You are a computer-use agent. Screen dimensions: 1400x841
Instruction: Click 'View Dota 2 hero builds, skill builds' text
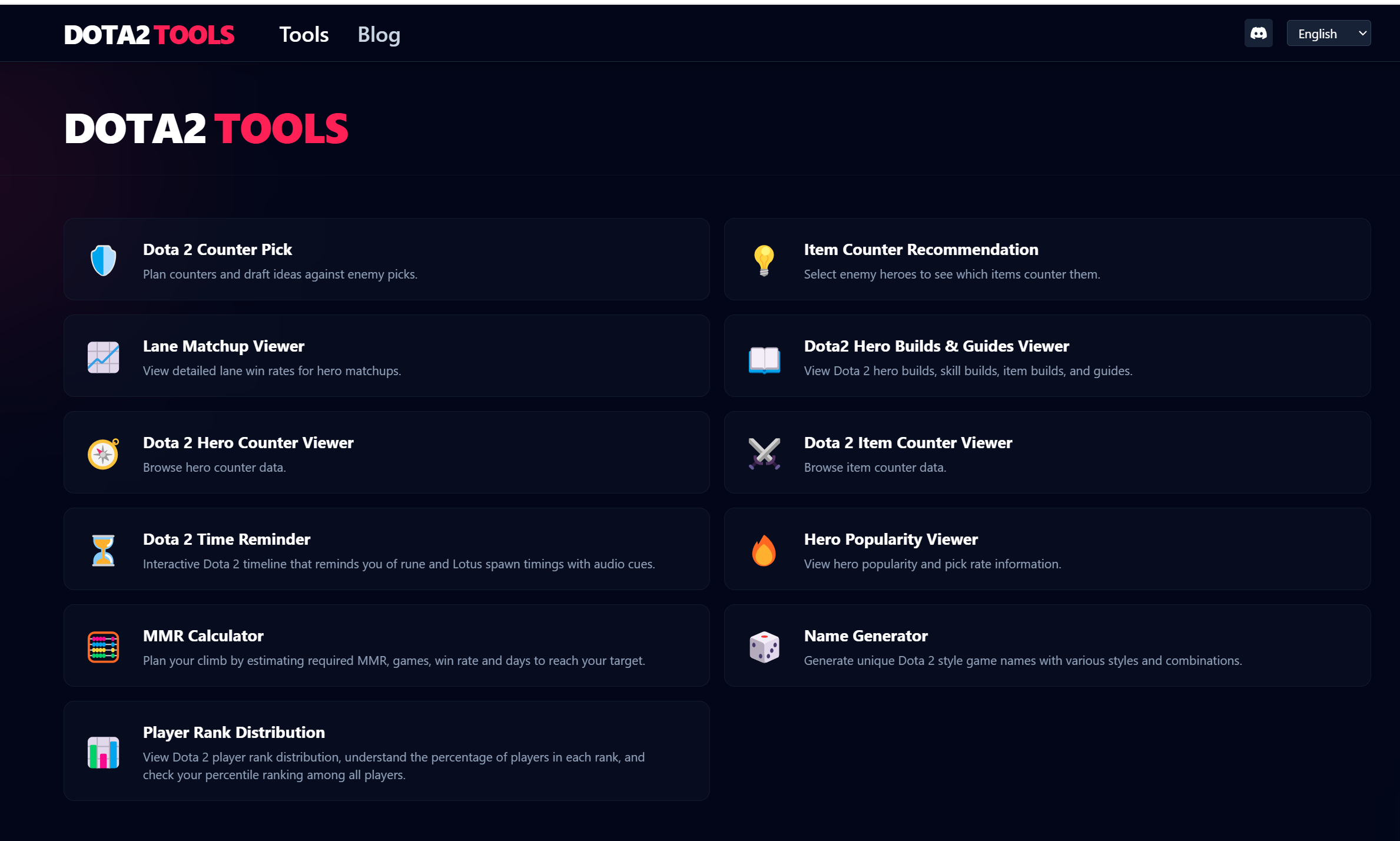pos(968,371)
